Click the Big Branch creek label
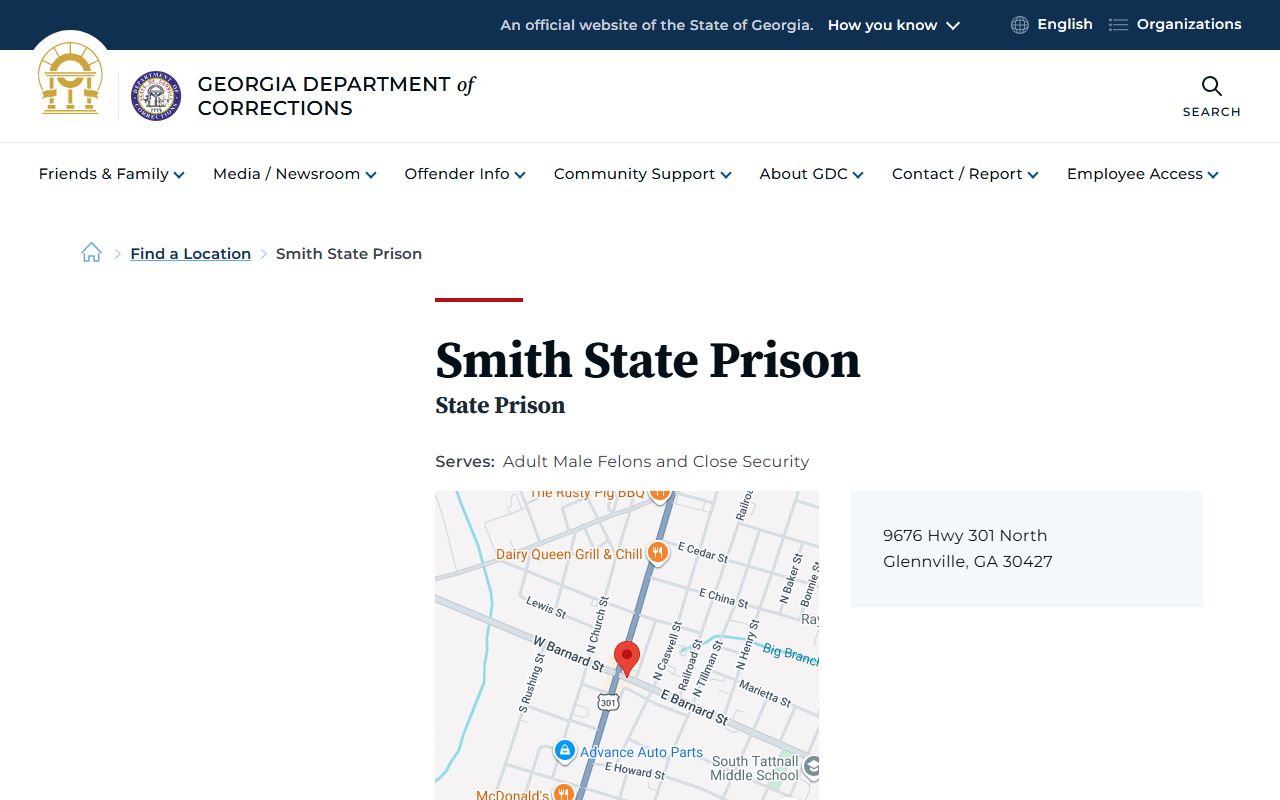 pos(791,654)
